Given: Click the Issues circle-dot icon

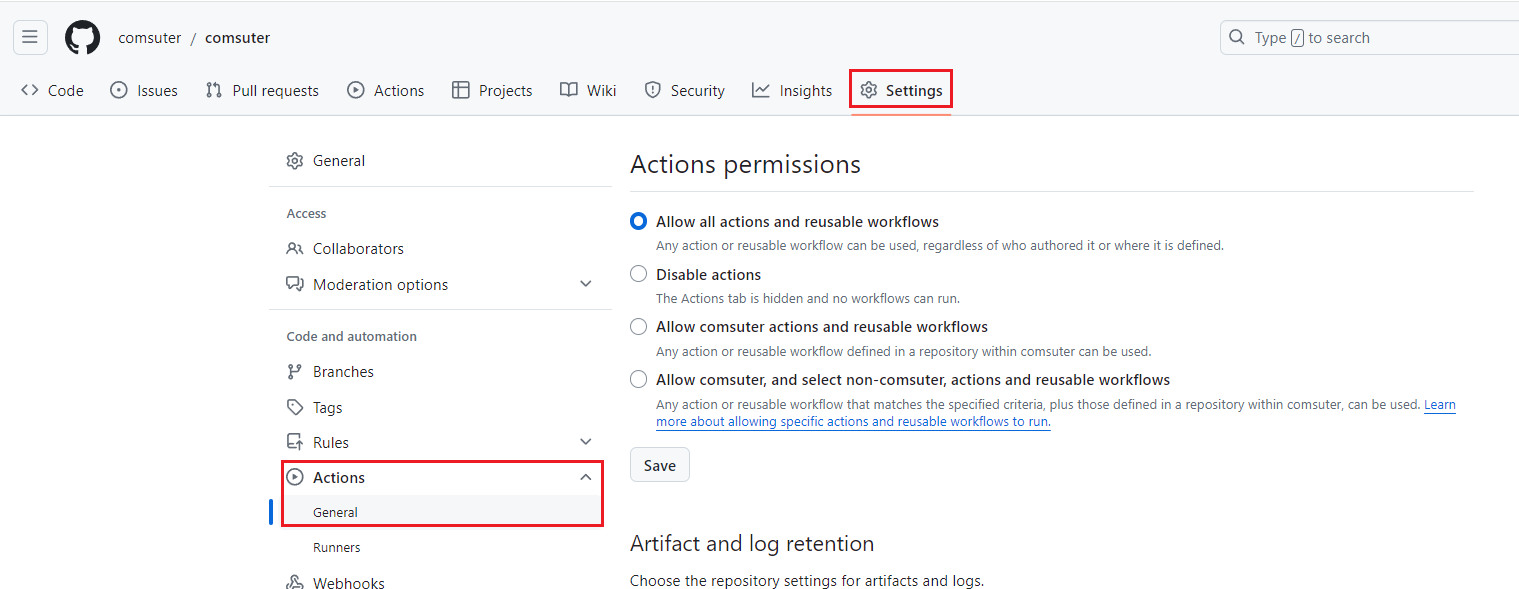Looking at the screenshot, I should (119, 90).
